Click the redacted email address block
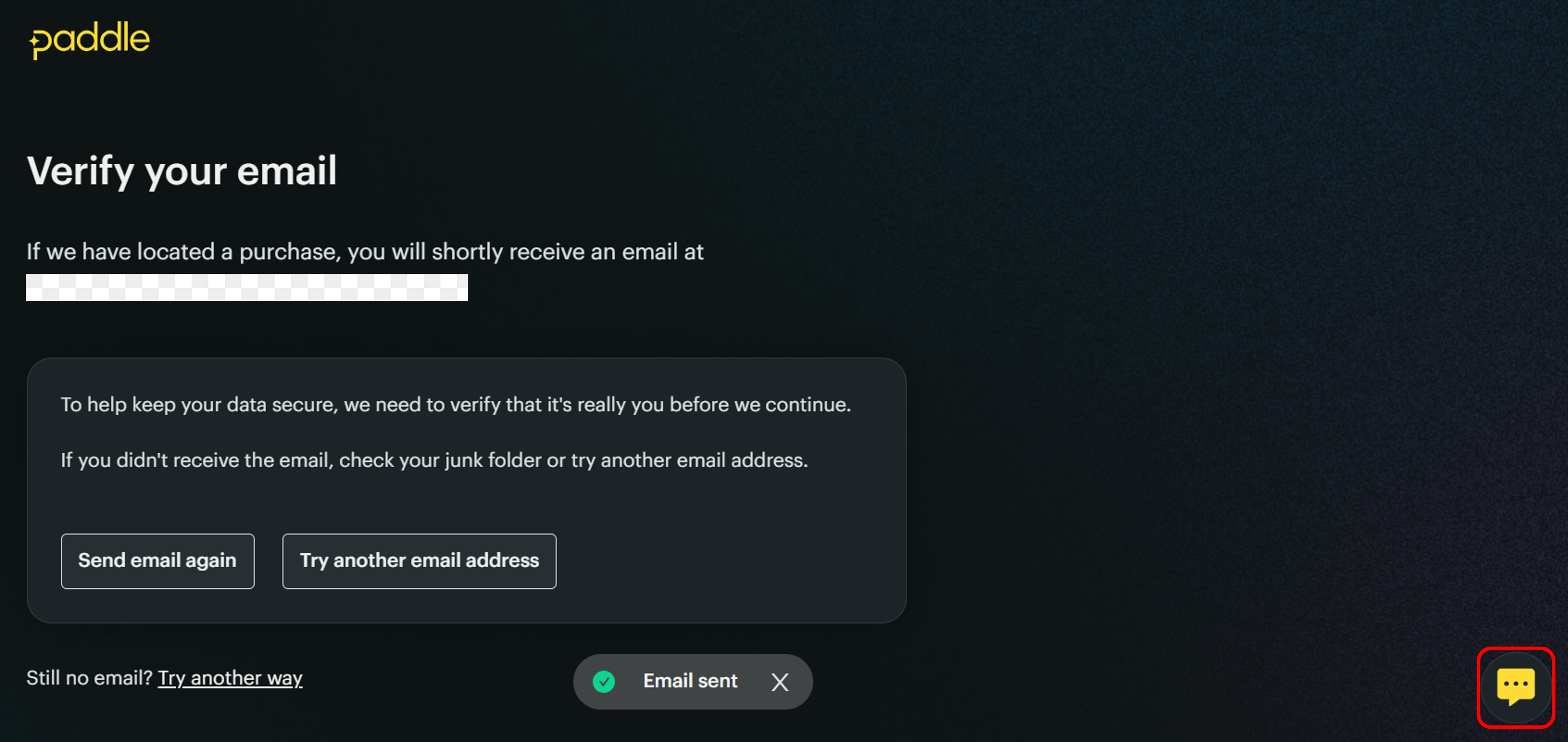 point(247,287)
